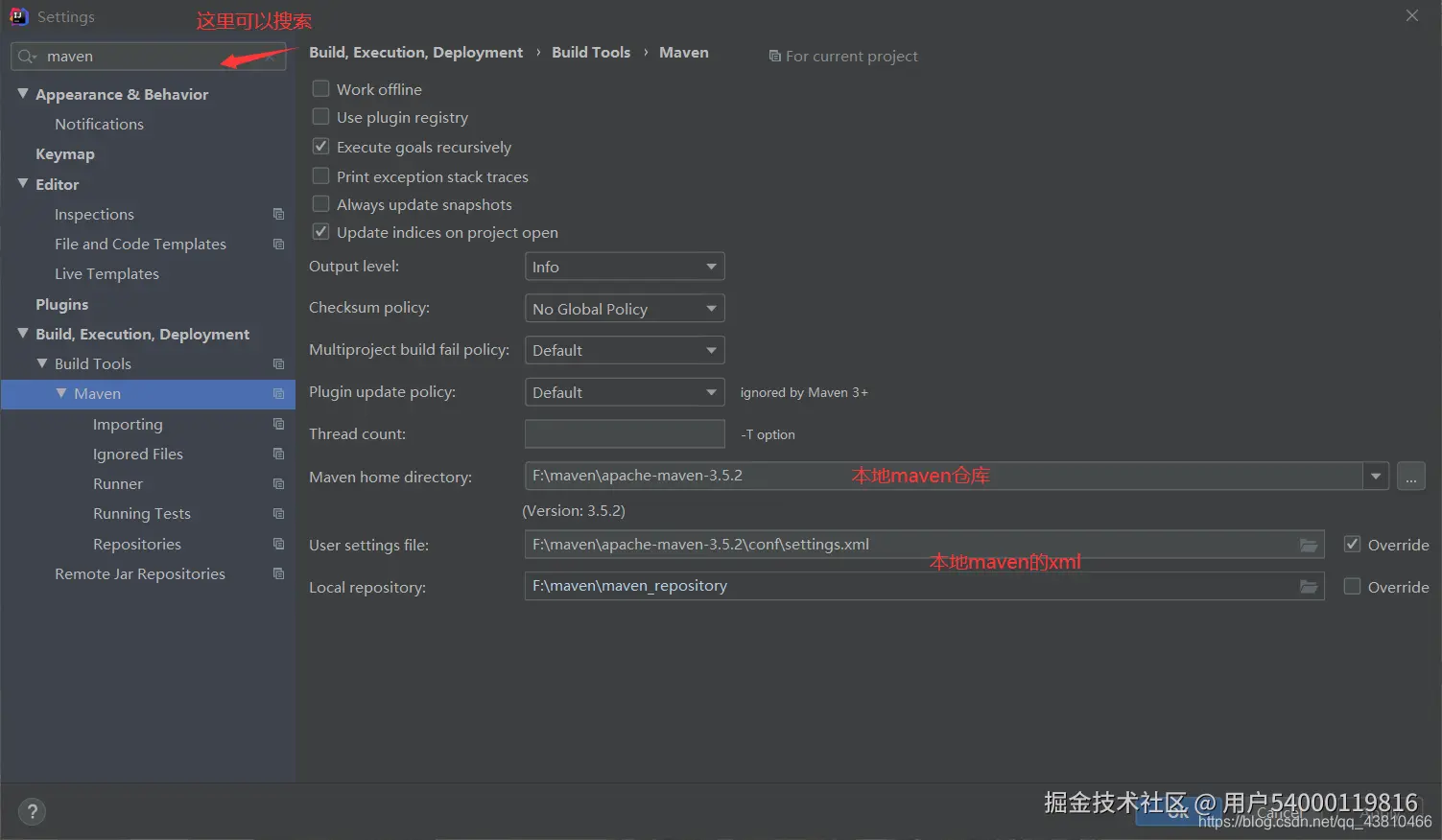Click project-level icon next to Build Tools
Viewport: 1442px width, 840px height.
tap(278, 363)
